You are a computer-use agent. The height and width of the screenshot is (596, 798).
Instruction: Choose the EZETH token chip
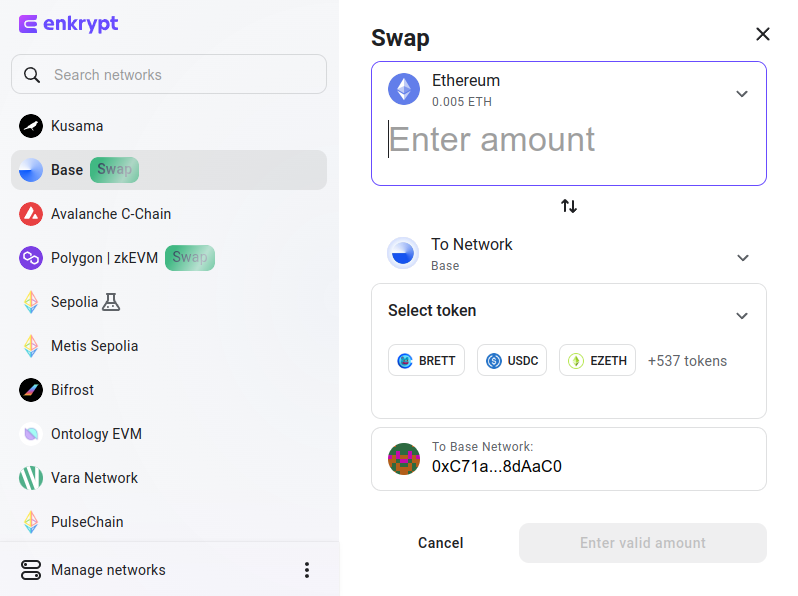[597, 360]
